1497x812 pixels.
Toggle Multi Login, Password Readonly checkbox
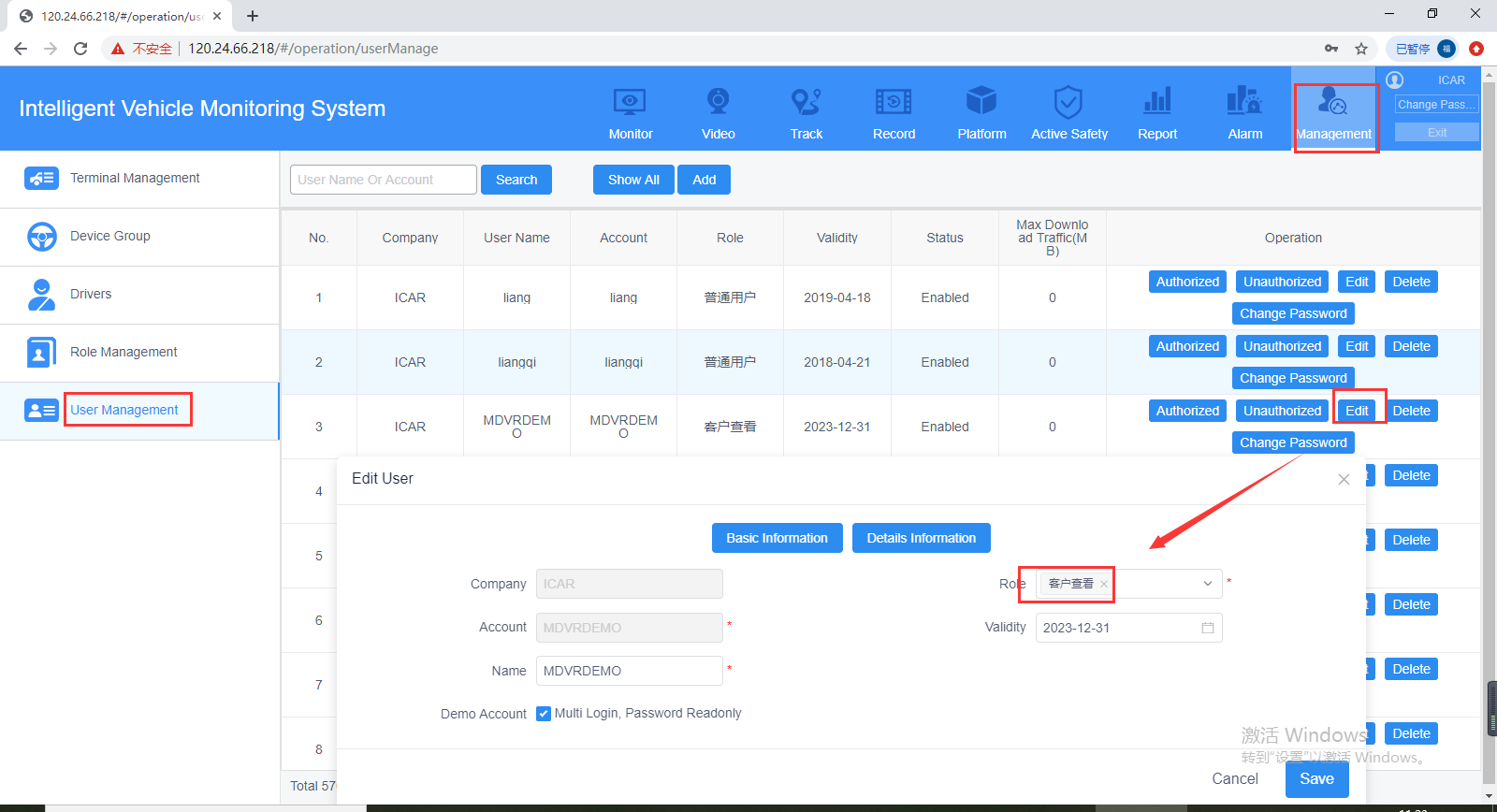point(544,714)
